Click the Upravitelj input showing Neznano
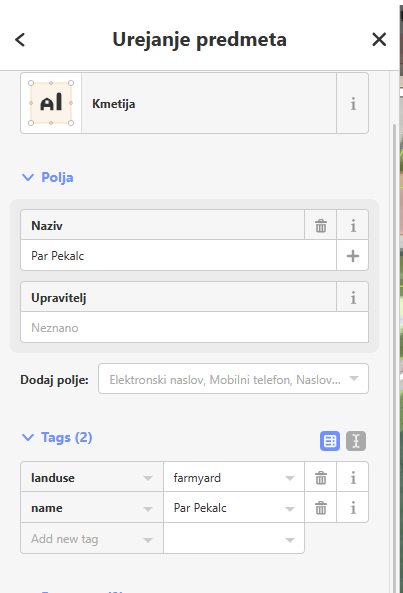Image resolution: width=403 pixels, height=593 pixels. [194, 328]
